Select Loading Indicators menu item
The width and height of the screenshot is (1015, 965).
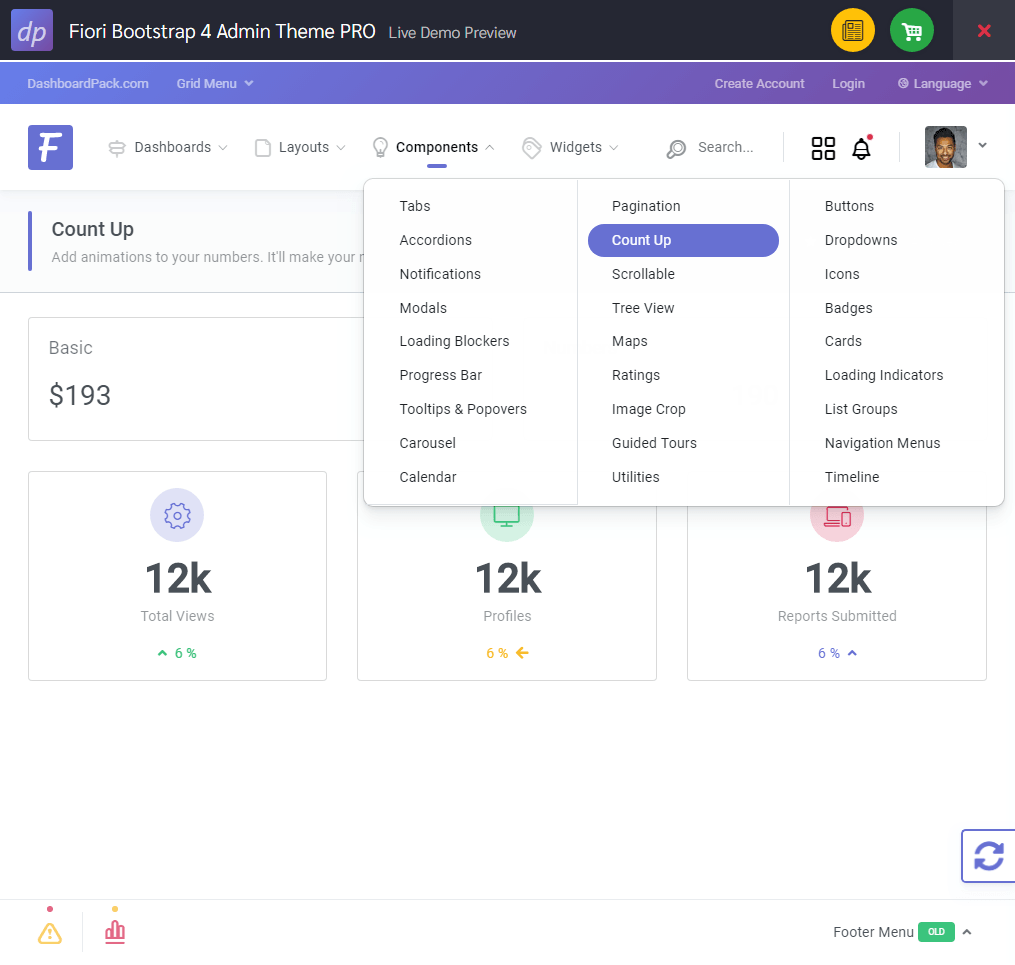[x=883, y=375]
